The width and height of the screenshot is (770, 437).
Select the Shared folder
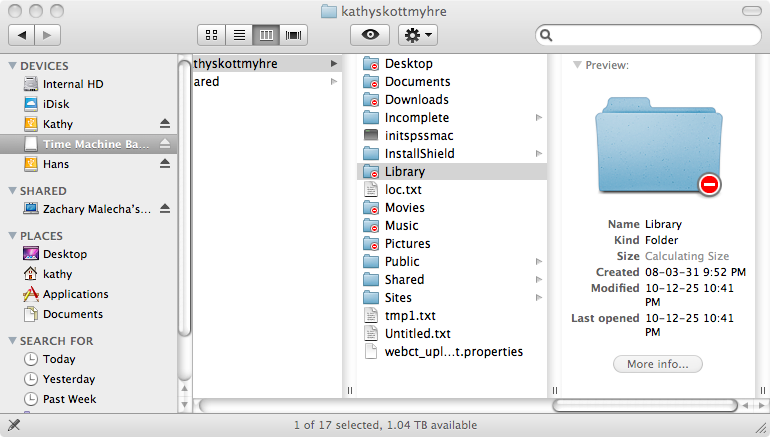tap(452, 279)
